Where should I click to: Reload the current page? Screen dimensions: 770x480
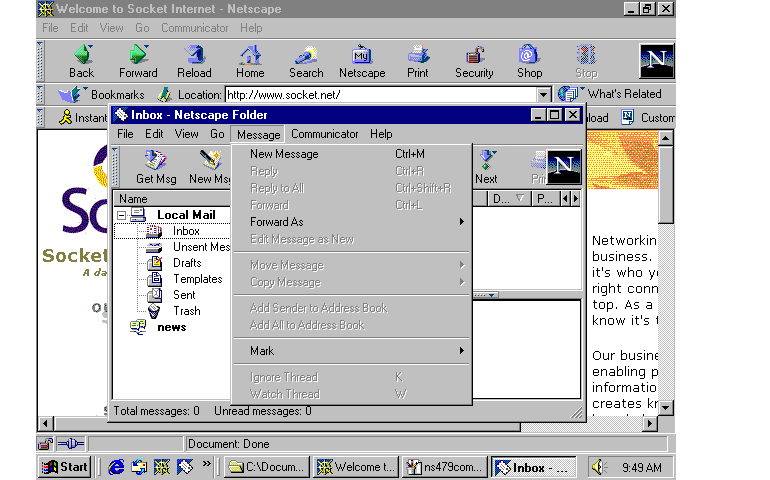[194, 61]
